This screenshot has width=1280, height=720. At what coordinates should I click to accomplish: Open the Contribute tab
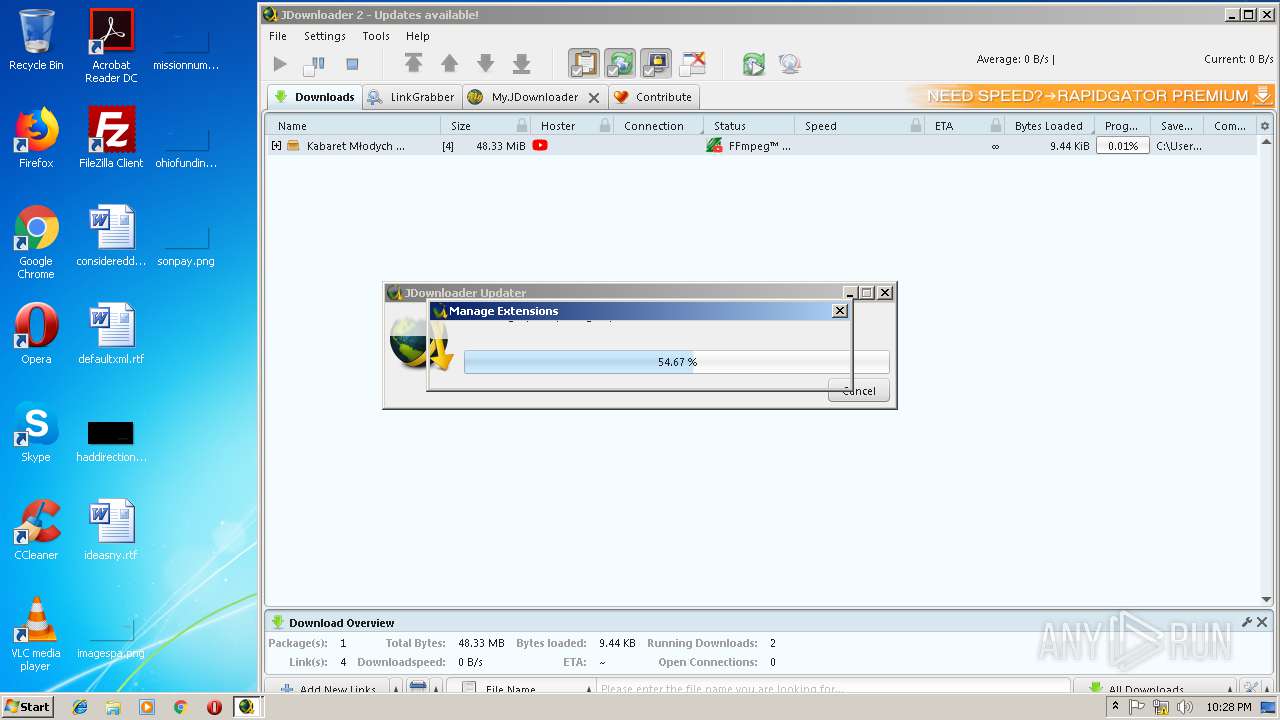[653, 97]
